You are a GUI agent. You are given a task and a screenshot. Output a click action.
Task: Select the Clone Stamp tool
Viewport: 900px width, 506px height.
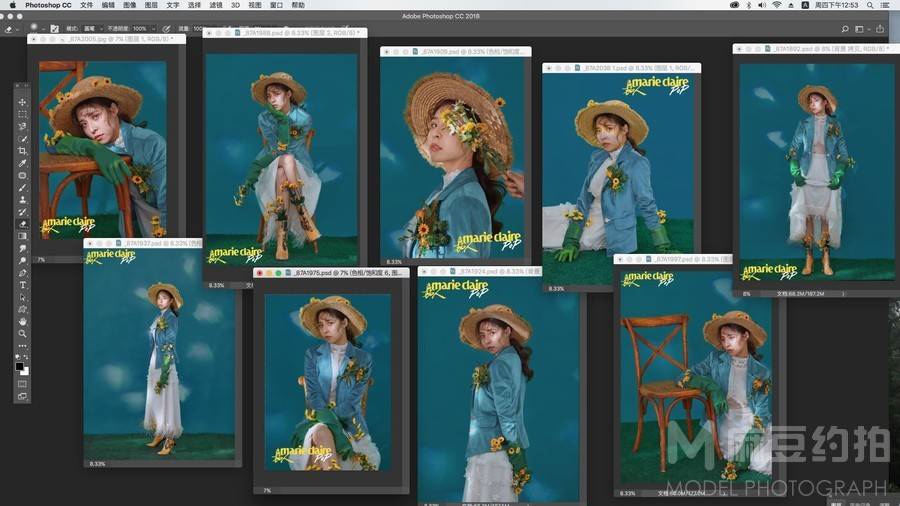pyautogui.click(x=22, y=200)
